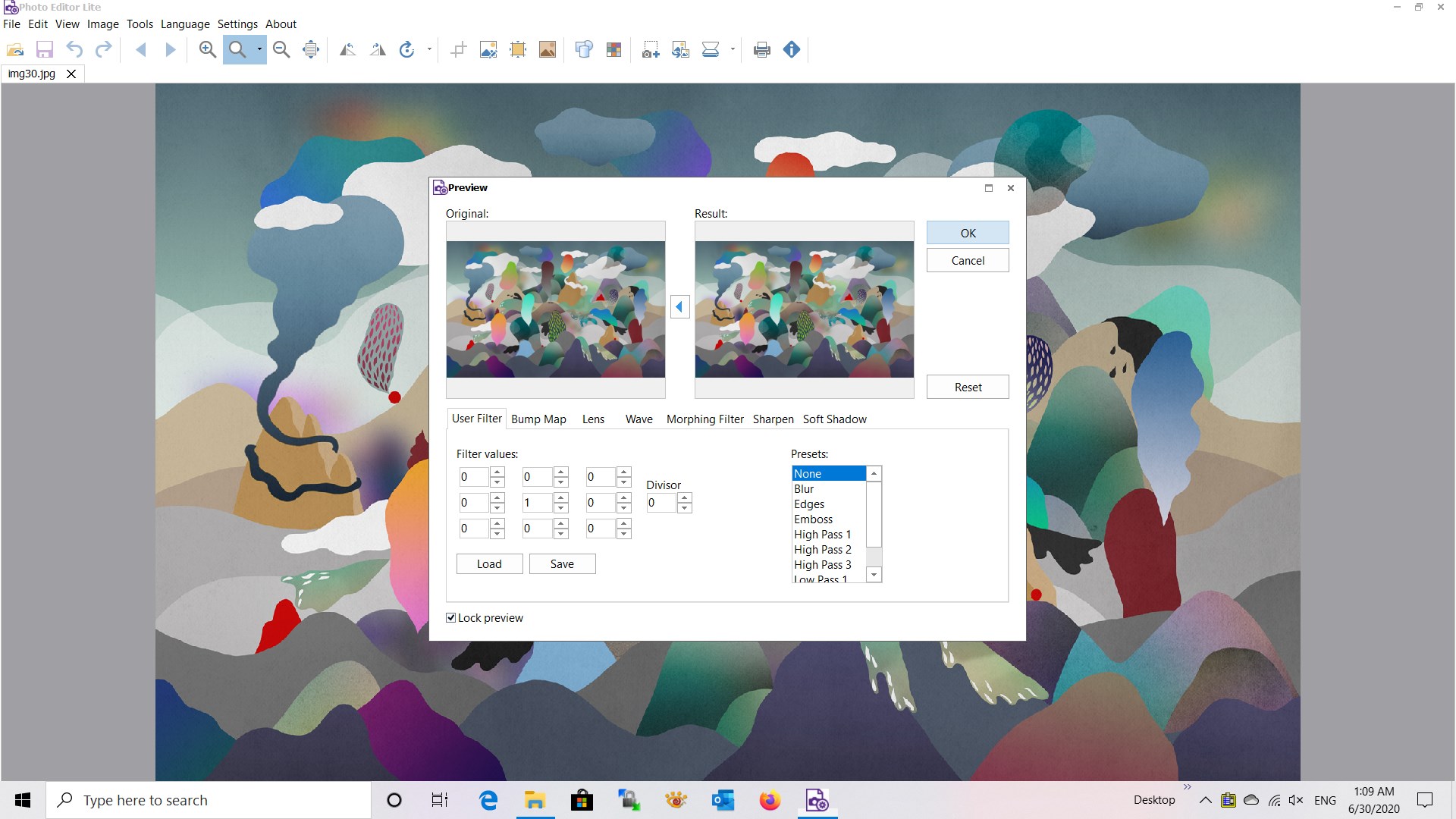This screenshot has width=1456, height=819.
Task: Click the Open file folder icon
Action: point(15,50)
